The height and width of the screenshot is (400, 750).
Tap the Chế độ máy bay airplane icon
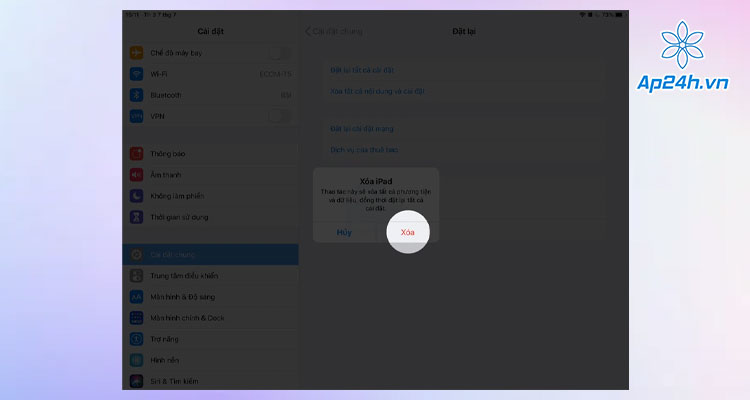coord(136,53)
